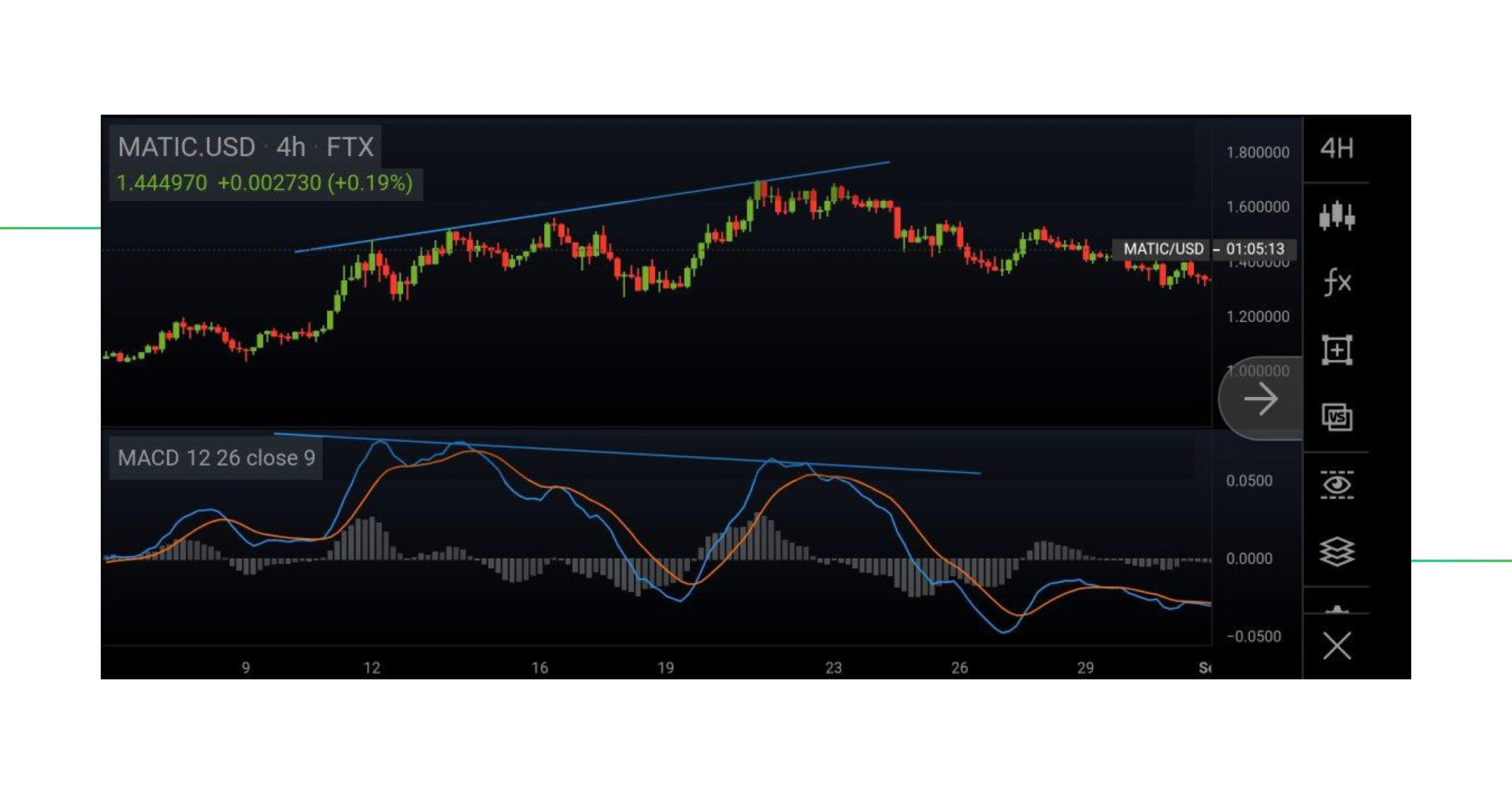Open MACD settings from the indicator legend

(217, 458)
